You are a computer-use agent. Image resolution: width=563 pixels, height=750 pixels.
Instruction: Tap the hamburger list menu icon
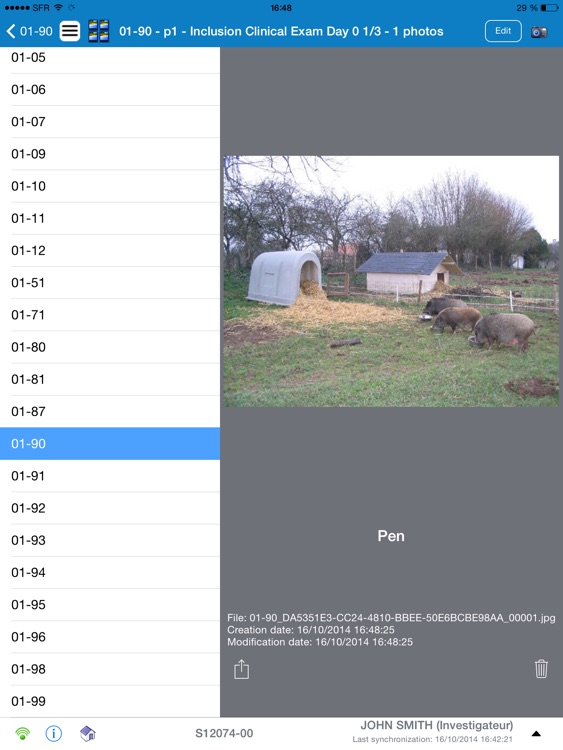pos(70,32)
